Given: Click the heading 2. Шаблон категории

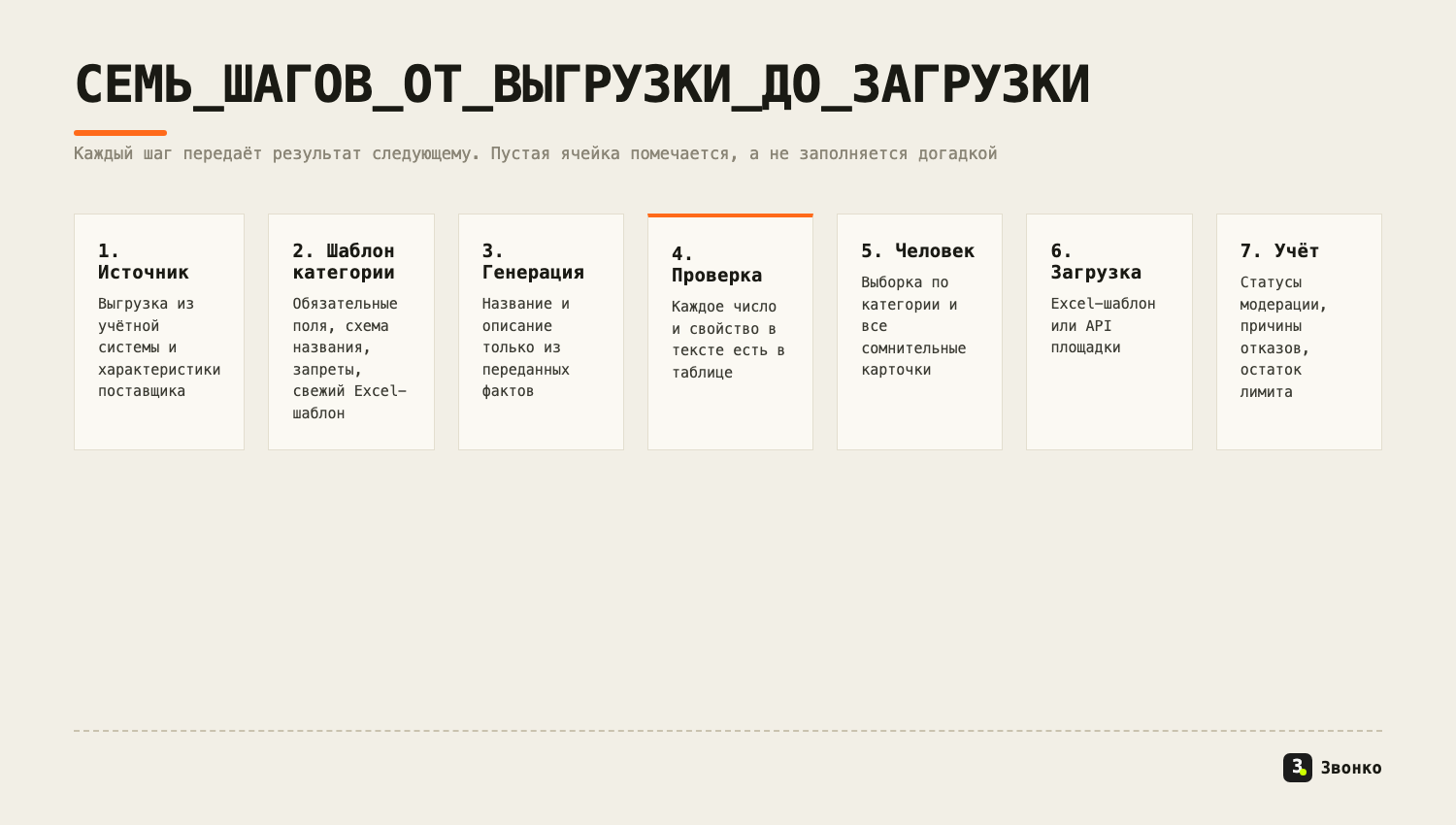Looking at the screenshot, I should tap(344, 261).
